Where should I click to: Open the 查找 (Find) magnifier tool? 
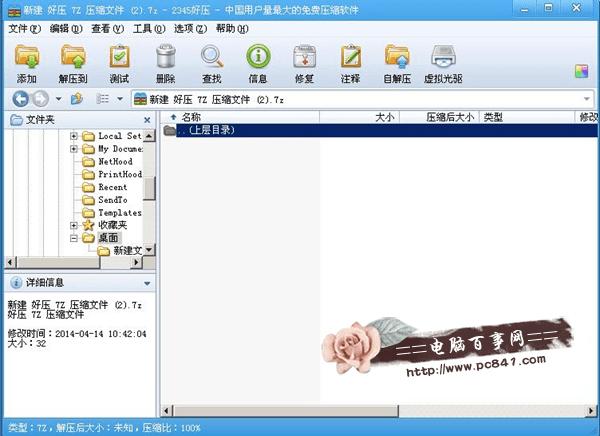point(212,57)
